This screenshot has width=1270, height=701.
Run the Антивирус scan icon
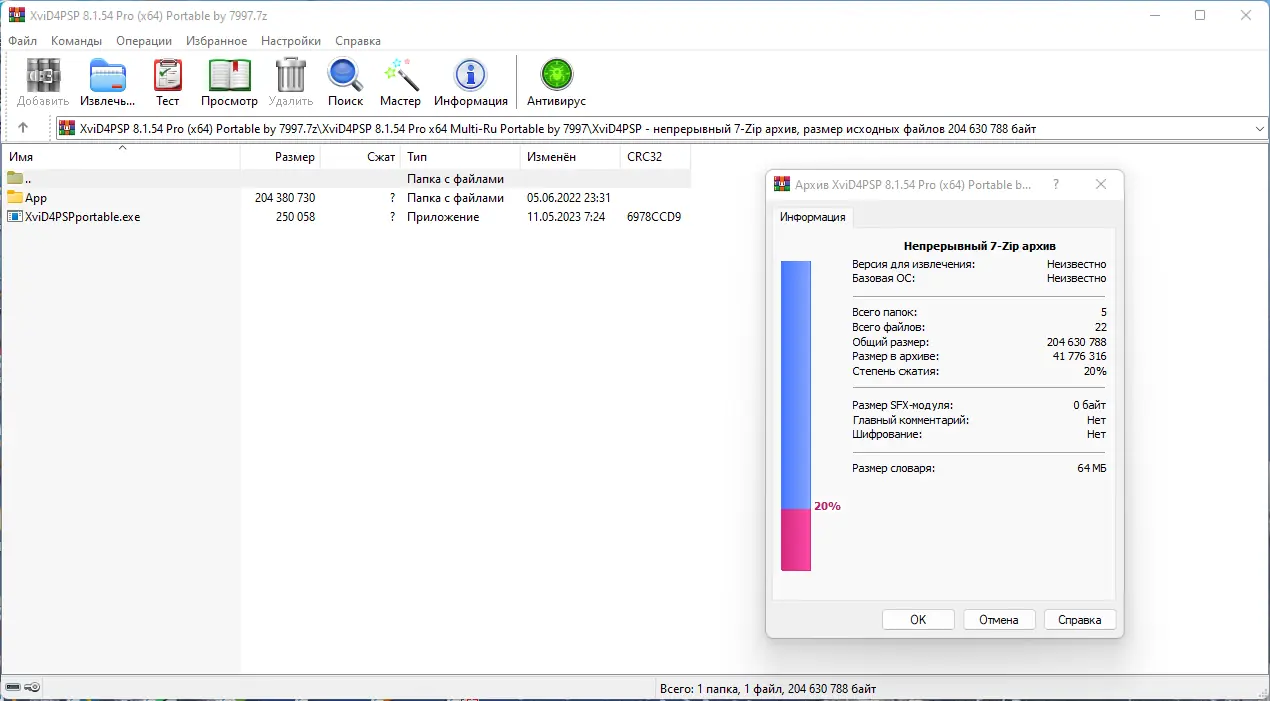(556, 80)
